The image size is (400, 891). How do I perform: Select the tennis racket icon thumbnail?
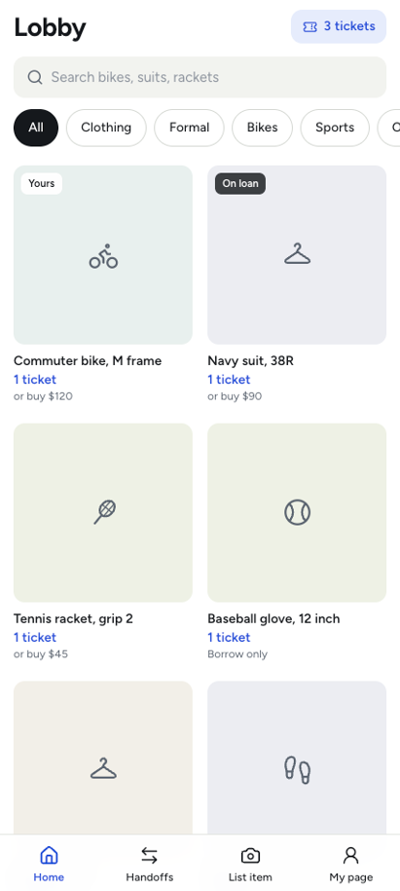point(105,512)
